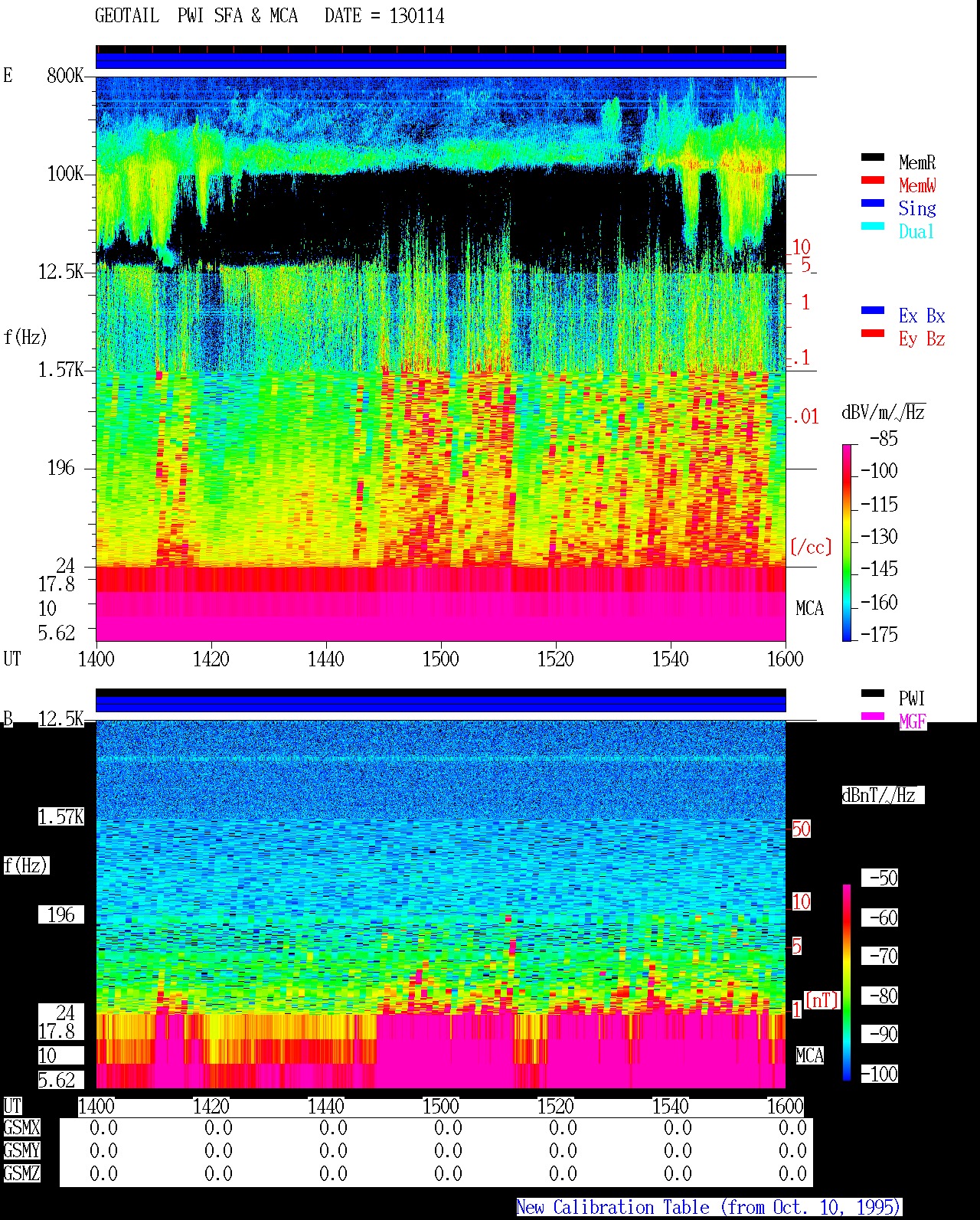The width and height of the screenshot is (980, 1220).
Task: Click the black MemR legend swatch
Action: point(873,157)
